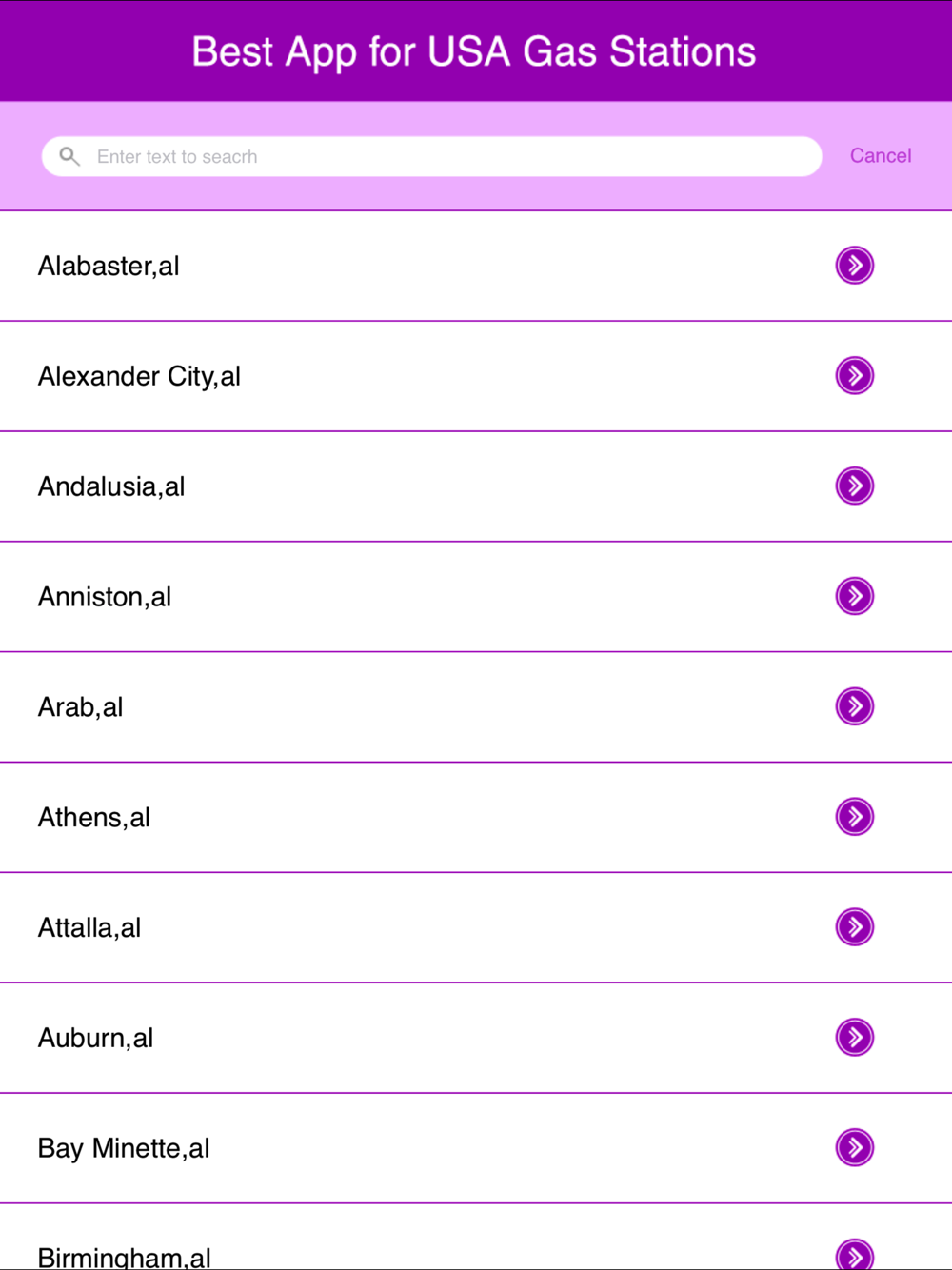Open the arrow icon for Birmingham,al
This screenshot has height=1270, width=952.
tap(855, 1255)
